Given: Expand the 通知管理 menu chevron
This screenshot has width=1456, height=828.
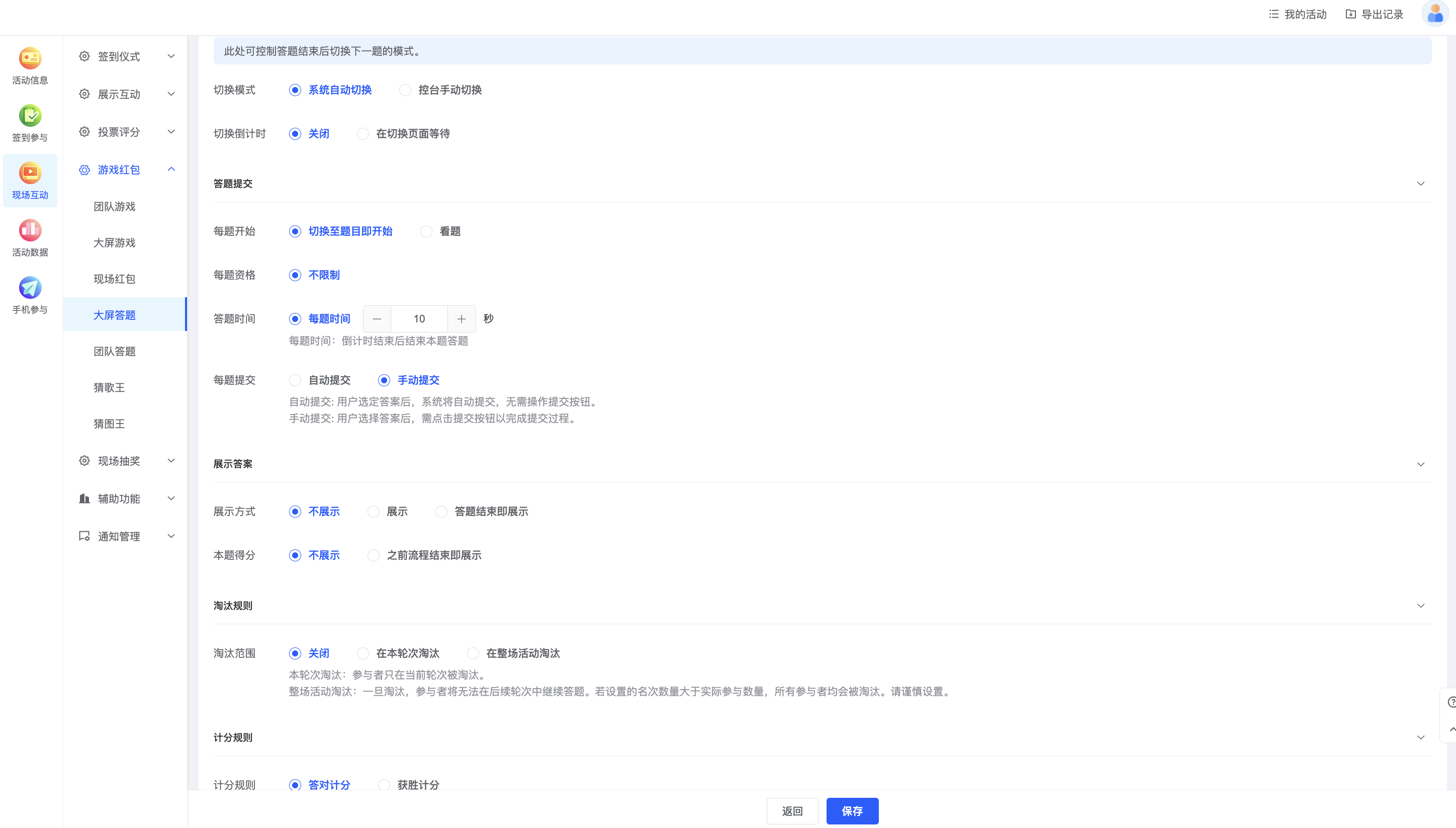Looking at the screenshot, I should coord(171,536).
